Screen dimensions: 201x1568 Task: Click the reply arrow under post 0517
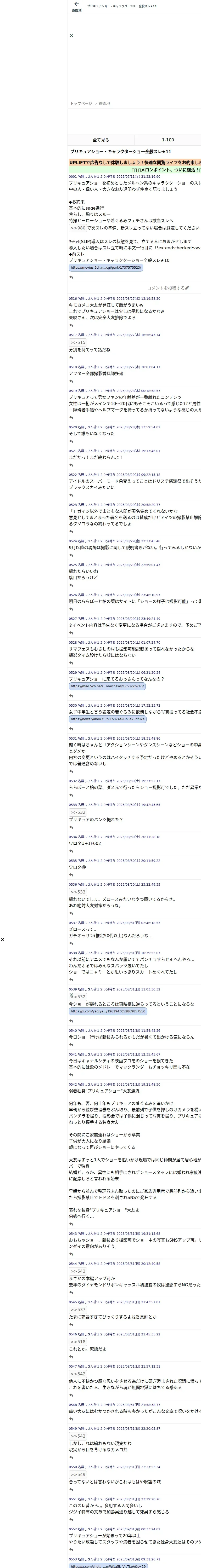[71, 357]
